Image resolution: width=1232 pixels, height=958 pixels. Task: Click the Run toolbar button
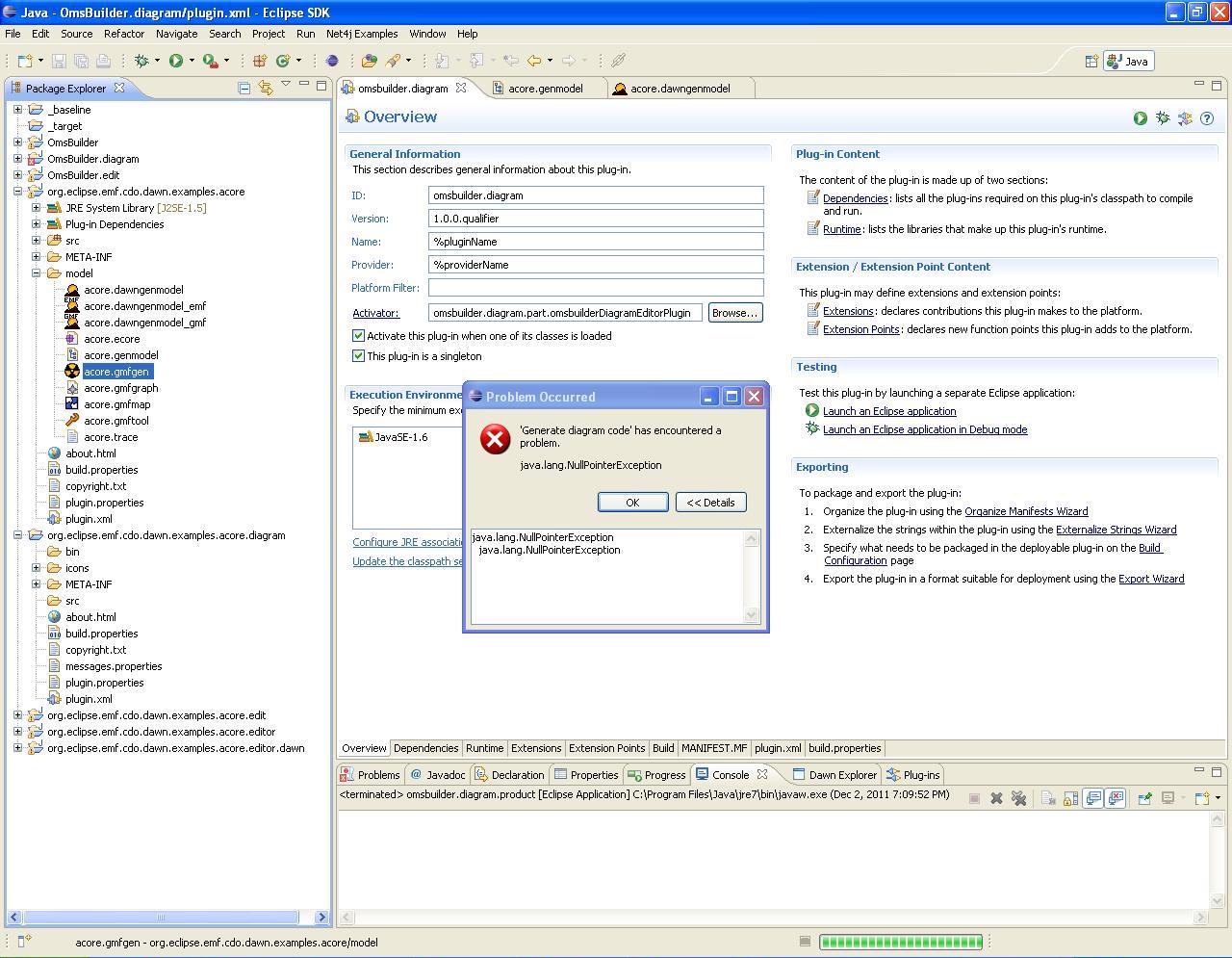point(176,61)
